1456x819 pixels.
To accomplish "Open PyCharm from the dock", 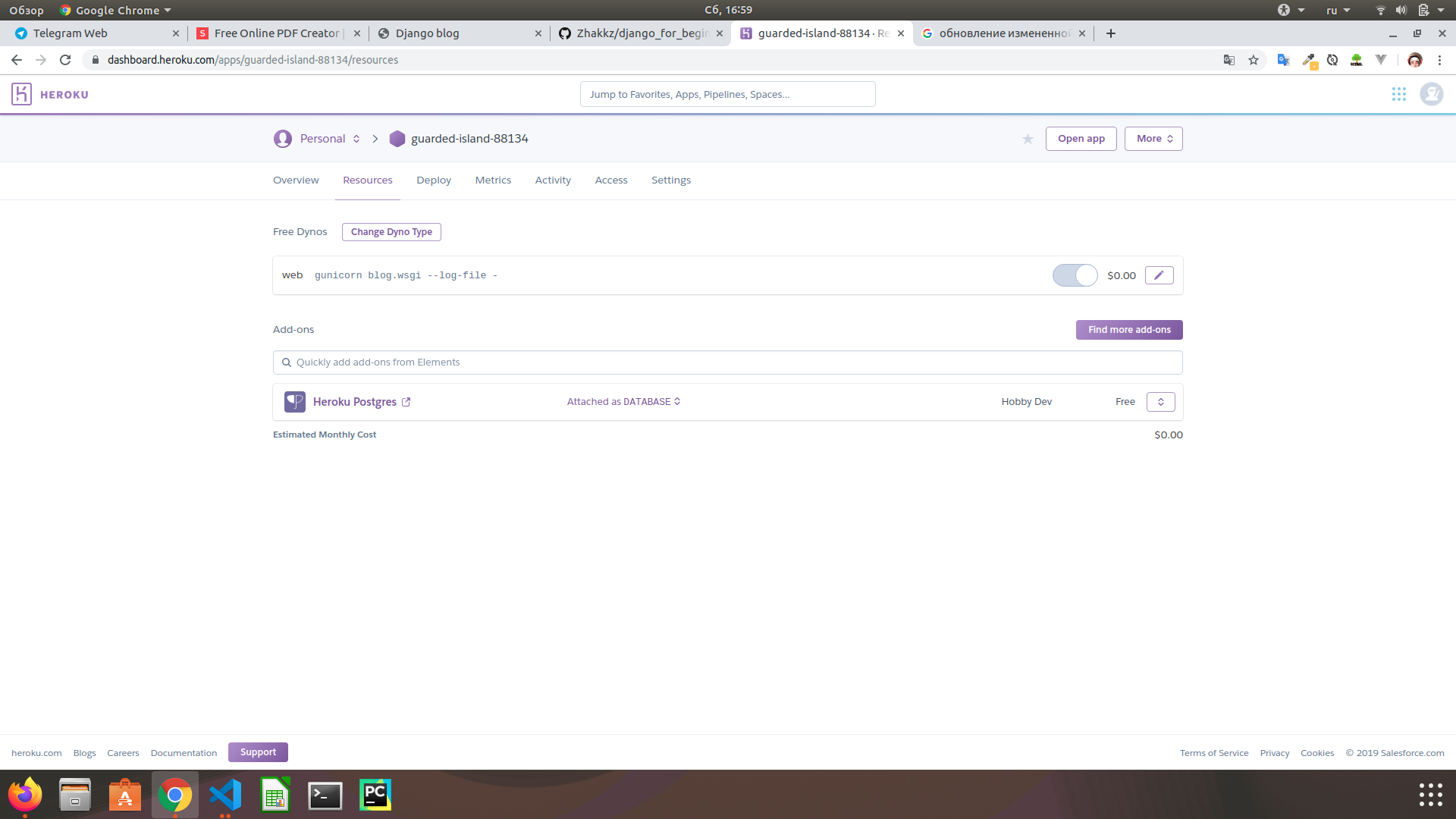I will point(375,795).
